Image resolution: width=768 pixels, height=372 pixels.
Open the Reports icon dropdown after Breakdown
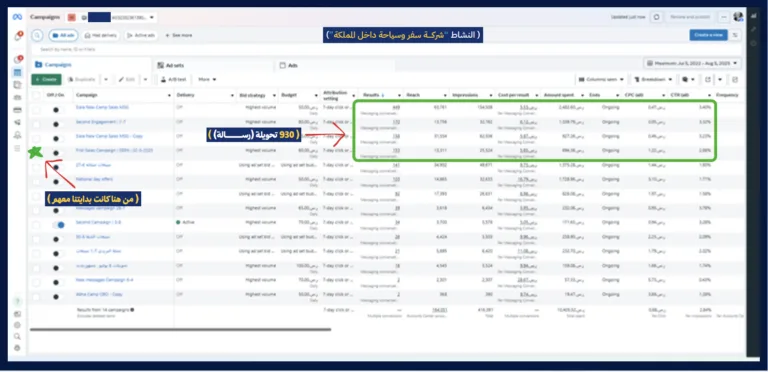[x=688, y=79]
